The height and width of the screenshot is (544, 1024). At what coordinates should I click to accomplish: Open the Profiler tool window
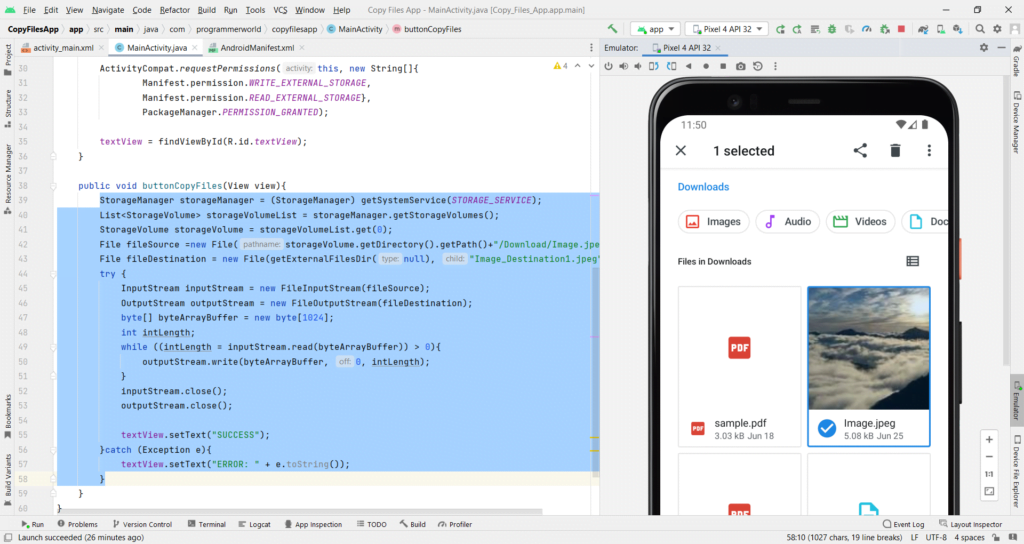point(455,524)
